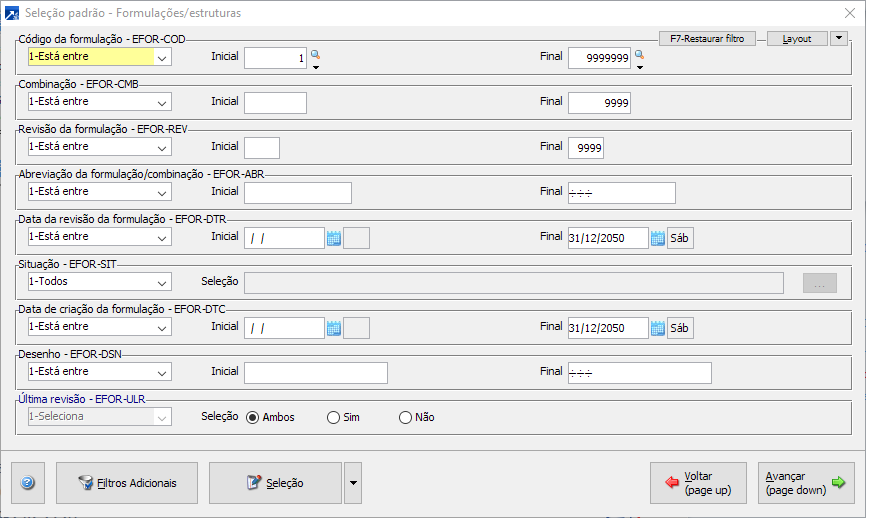
Task: Click the Revisão da formulação Inicial field
Action: tap(262, 148)
